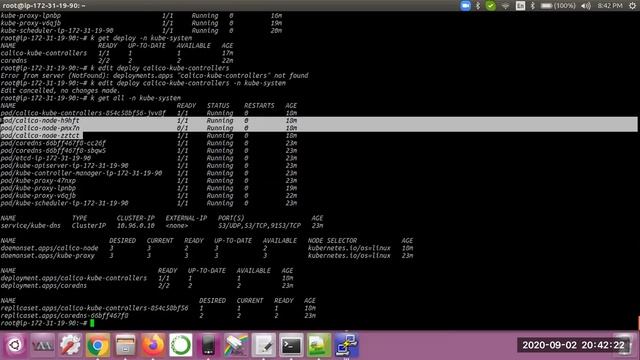The image size is (640, 360).
Task: Click daemonset.apps/calico-node text
Action: coord(49,248)
